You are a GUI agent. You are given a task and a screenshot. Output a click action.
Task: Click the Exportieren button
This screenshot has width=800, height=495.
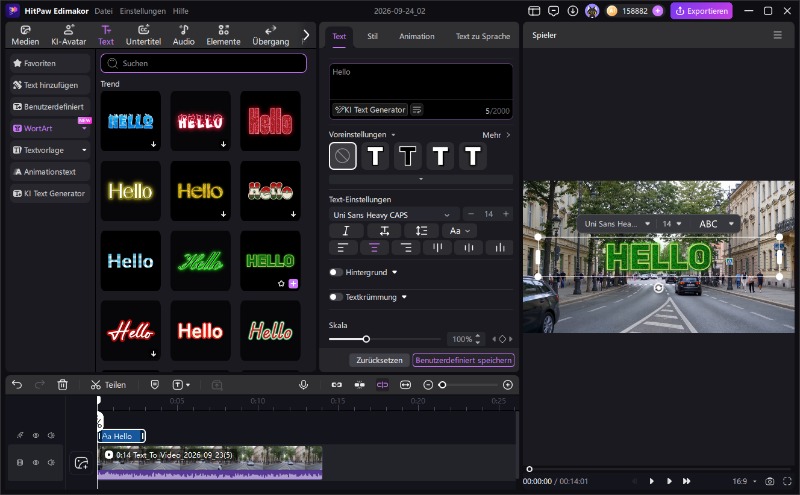click(702, 11)
